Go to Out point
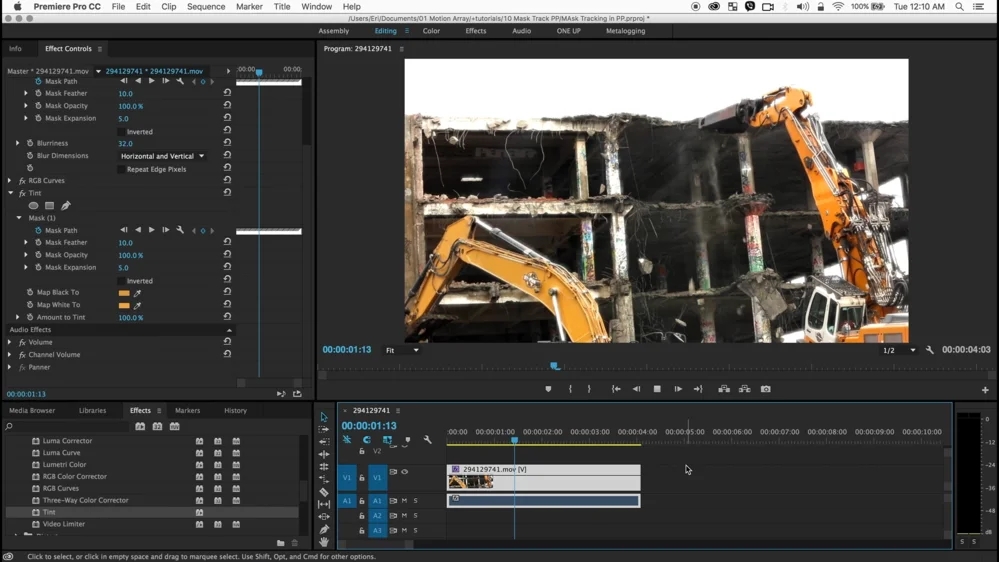 click(698, 389)
